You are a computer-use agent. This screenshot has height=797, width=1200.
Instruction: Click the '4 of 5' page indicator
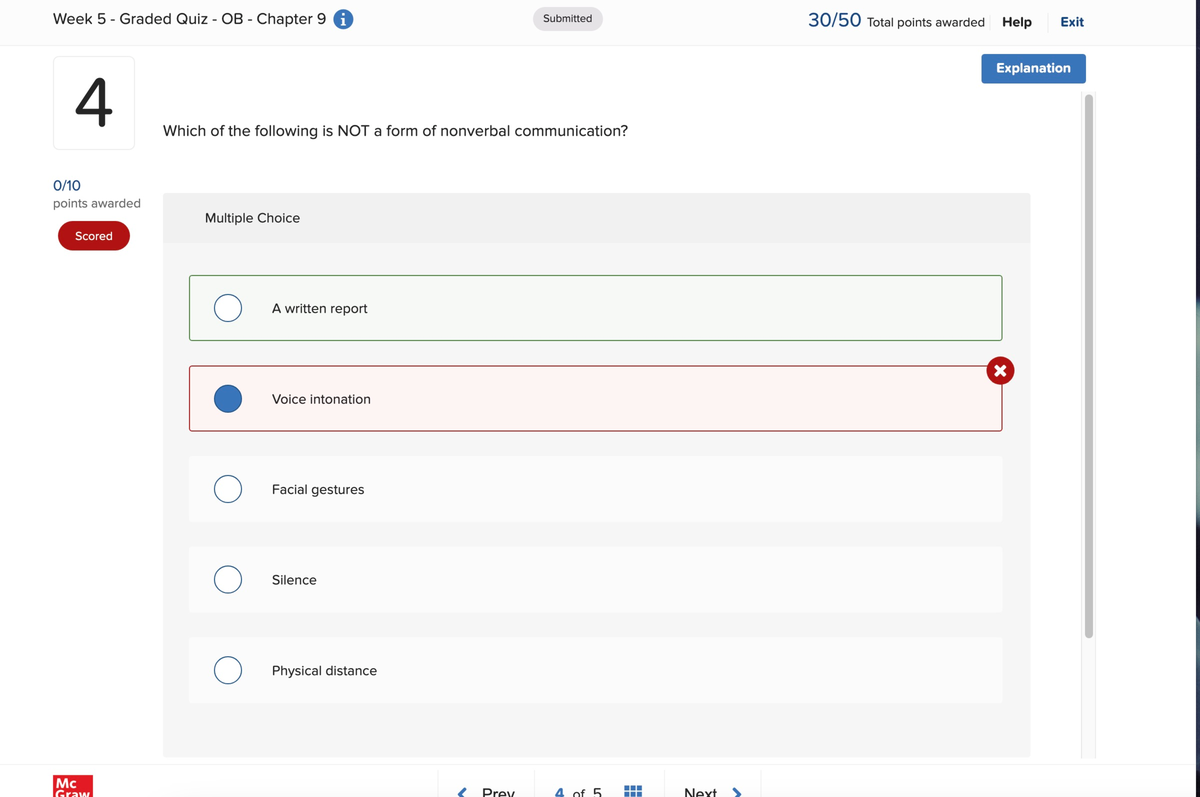click(x=578, y=791)
